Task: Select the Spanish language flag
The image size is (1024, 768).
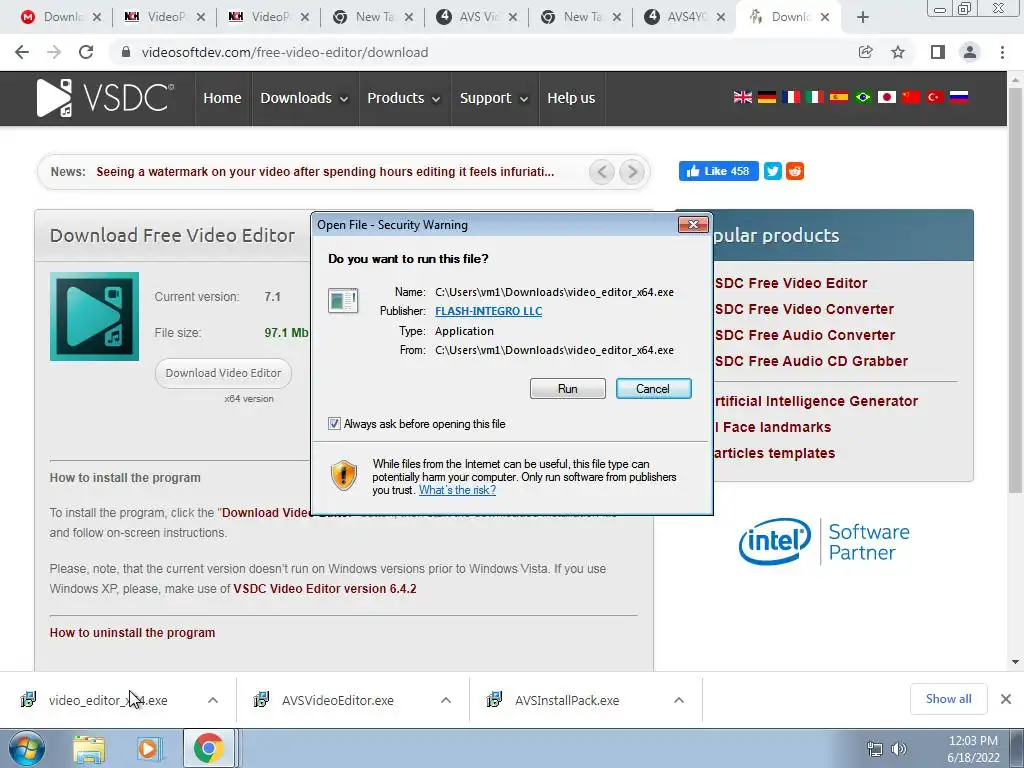Action: (839, 97)
